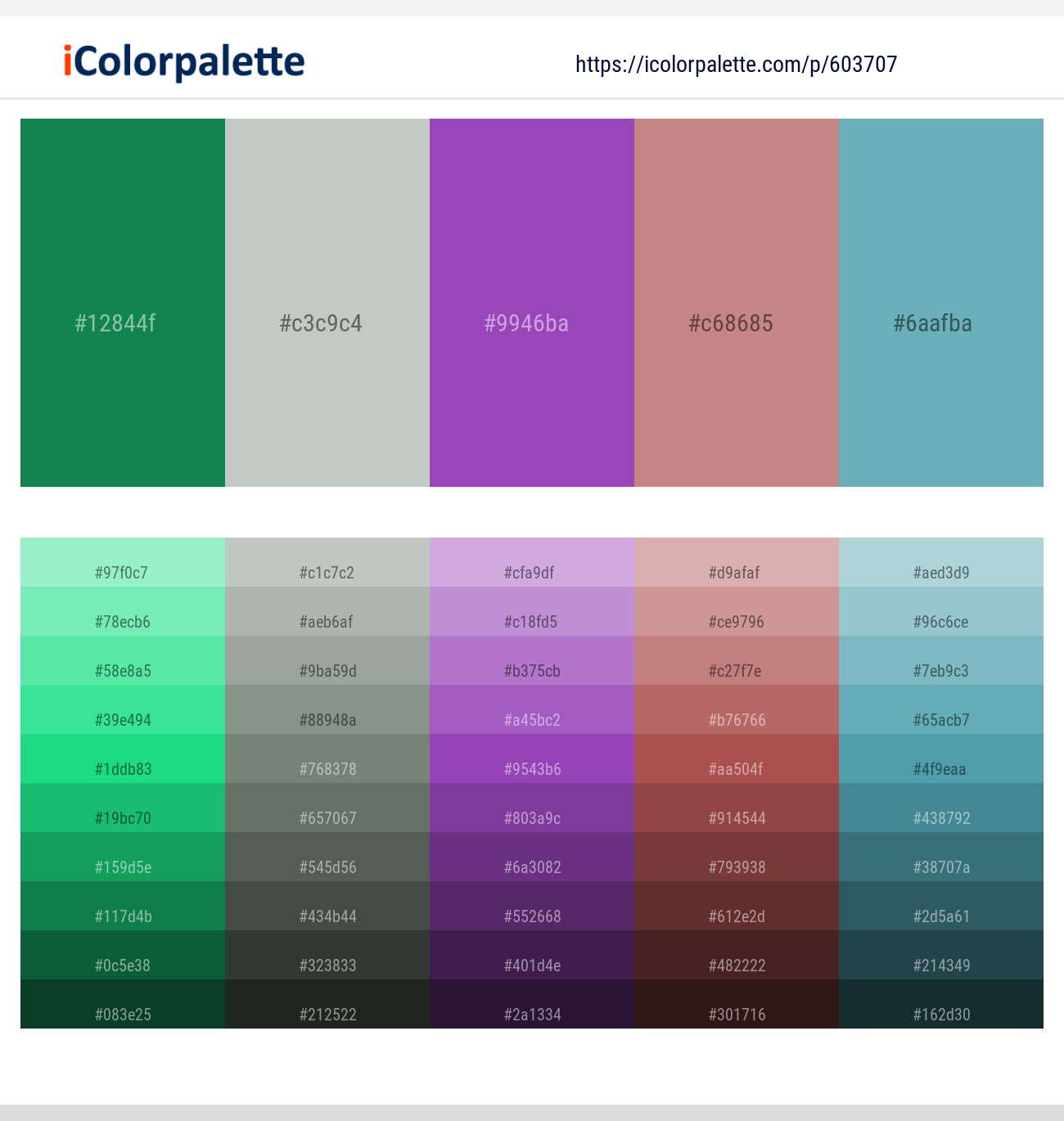Viewport: 1064px width, 1121px height.
Task: Pick the dark maroon #482222 shade
Action: 737,956
